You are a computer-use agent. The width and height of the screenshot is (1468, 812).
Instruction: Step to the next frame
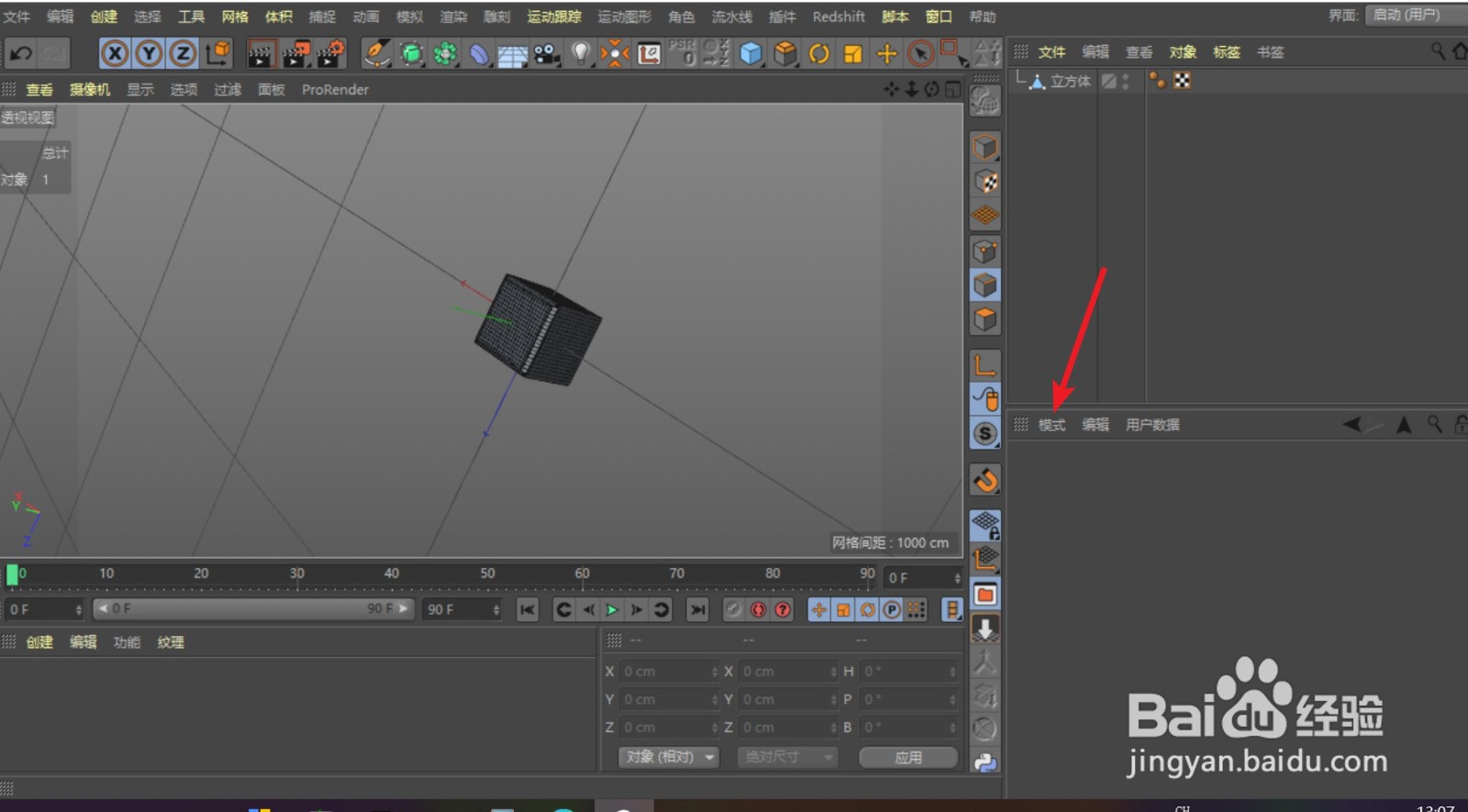[x=636, y=609]
